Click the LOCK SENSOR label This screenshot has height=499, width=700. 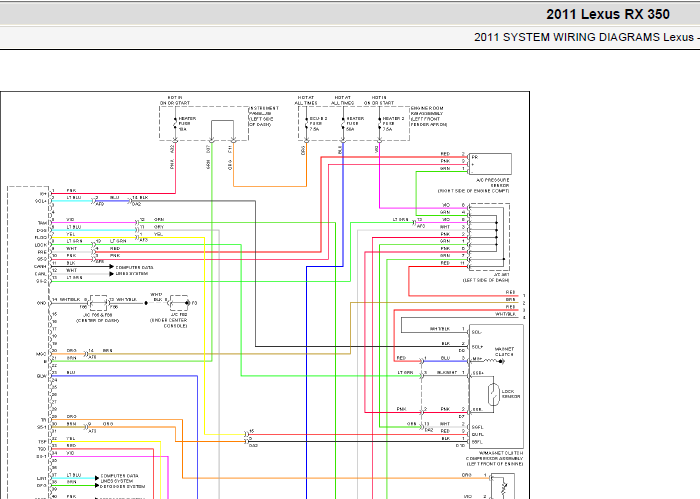(510, 394)
